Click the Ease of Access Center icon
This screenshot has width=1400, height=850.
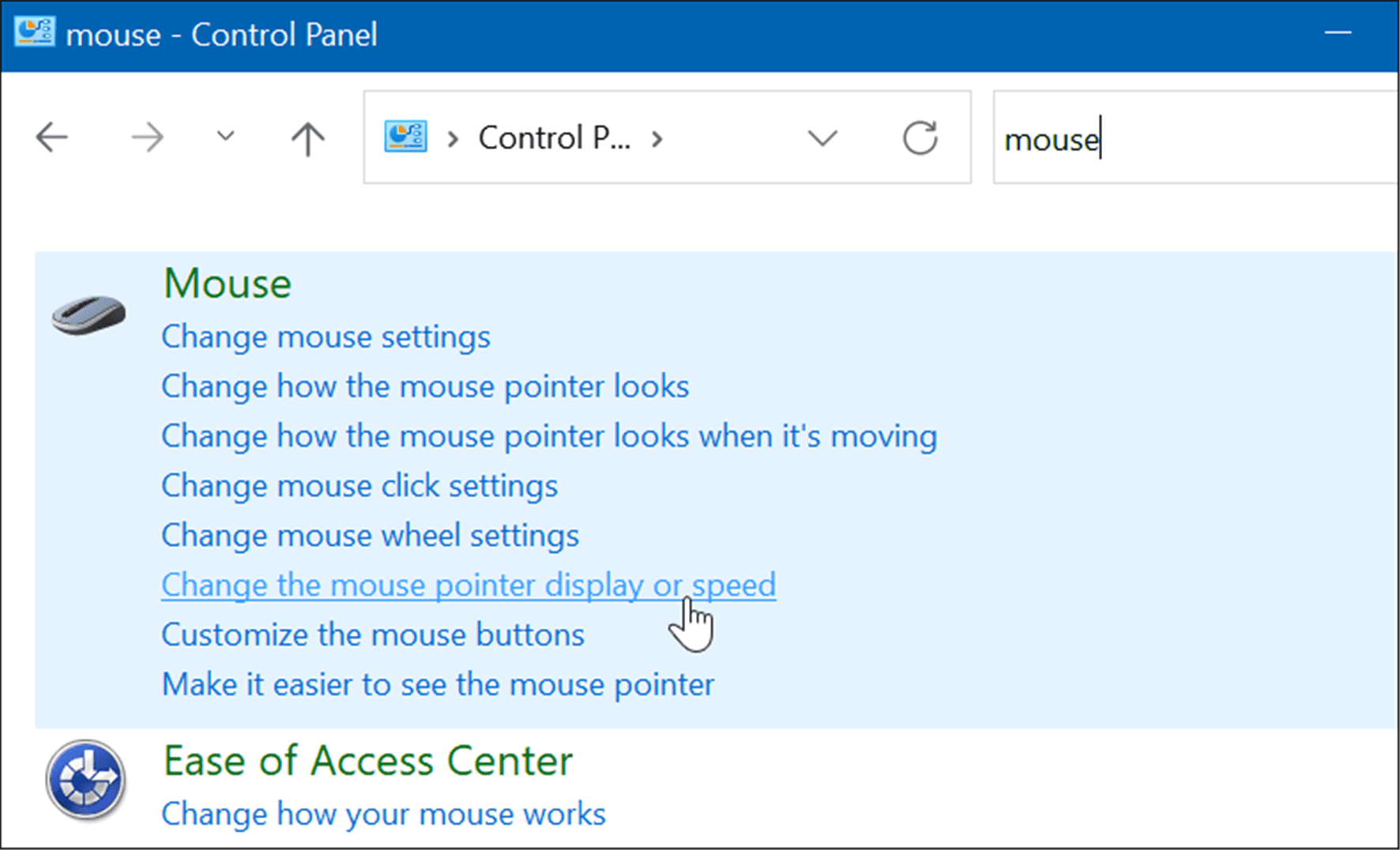85,779
